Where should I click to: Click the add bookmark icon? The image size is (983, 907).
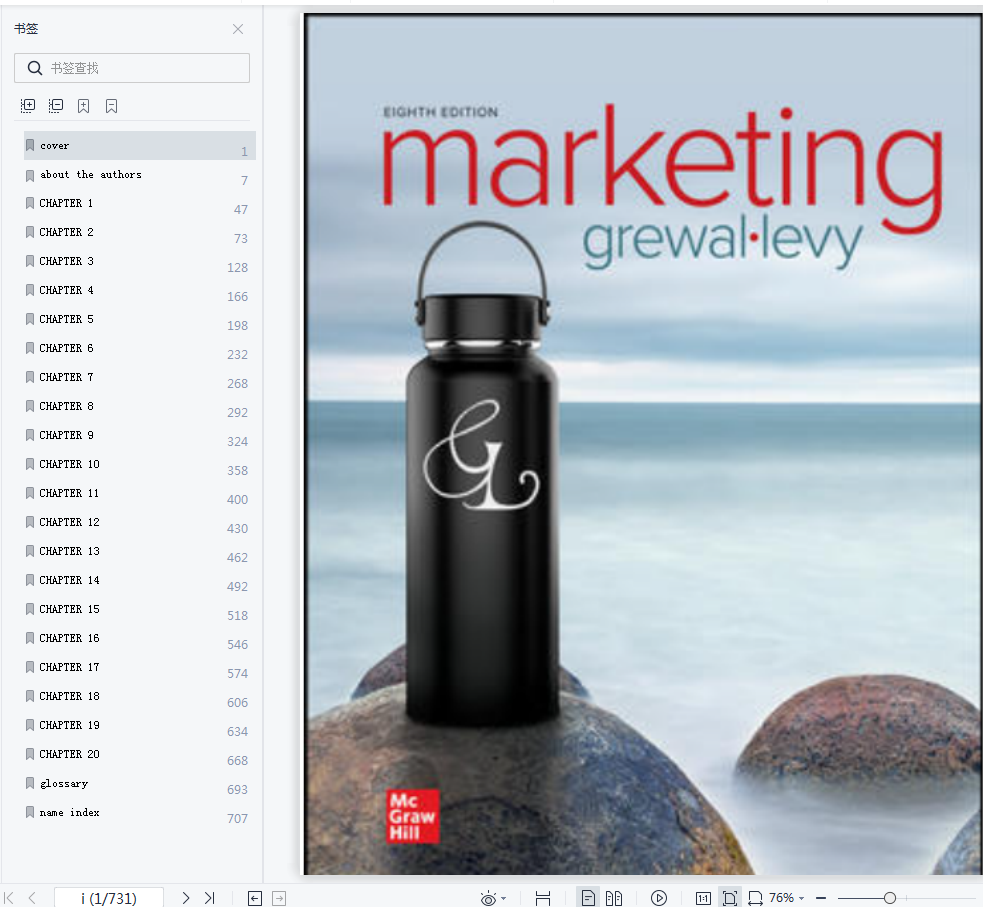coord(83,106)
